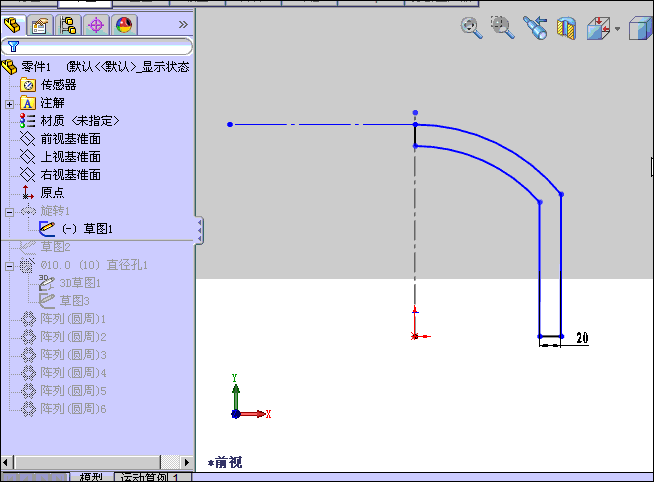Click the 20 dimension value
Screen dimensions: 654x482
click(582, 338)
